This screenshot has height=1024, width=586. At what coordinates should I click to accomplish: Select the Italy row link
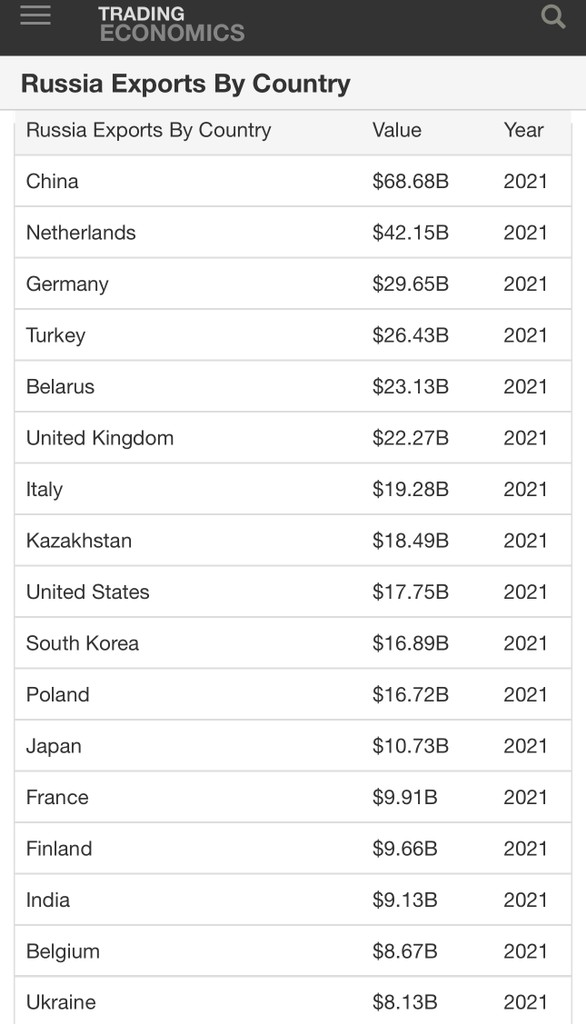(x=44, y=490)
